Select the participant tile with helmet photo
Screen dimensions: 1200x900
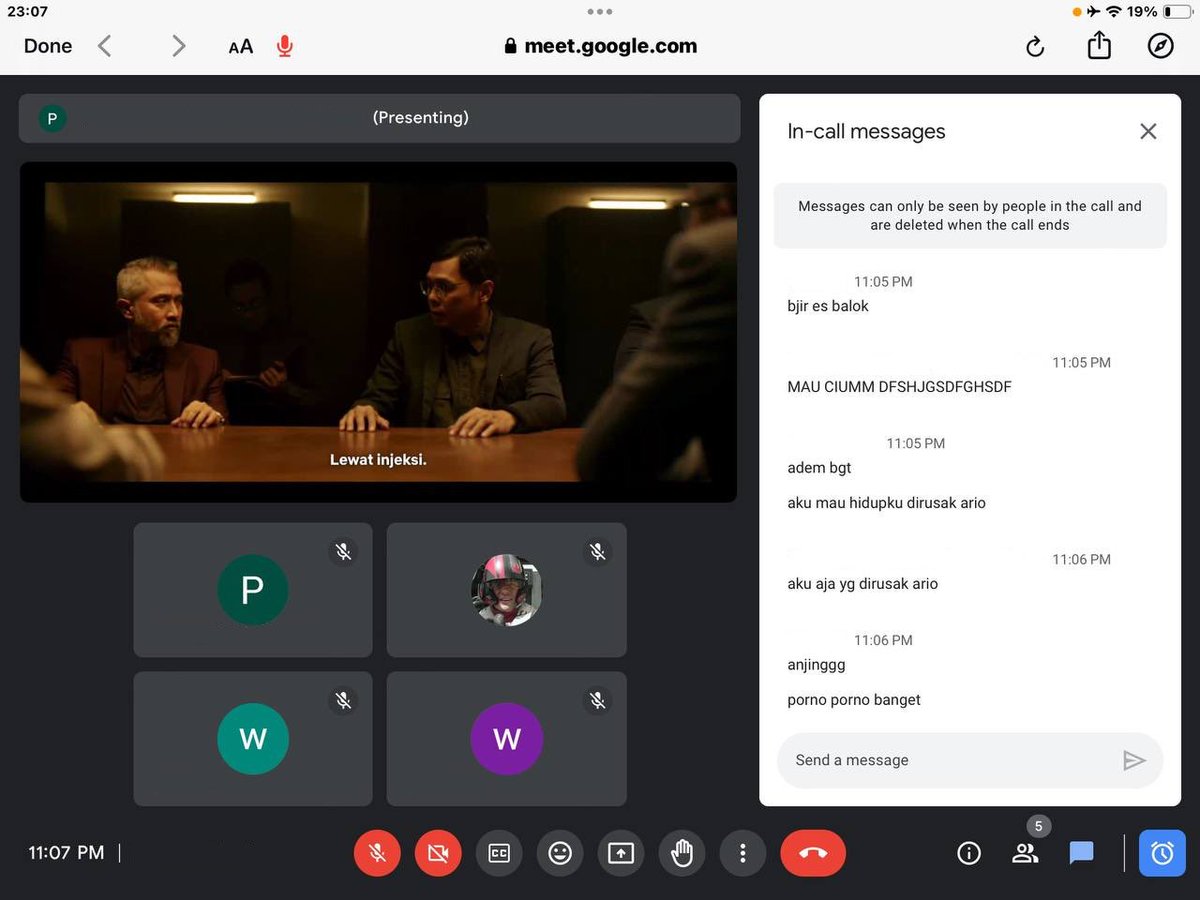507,590
